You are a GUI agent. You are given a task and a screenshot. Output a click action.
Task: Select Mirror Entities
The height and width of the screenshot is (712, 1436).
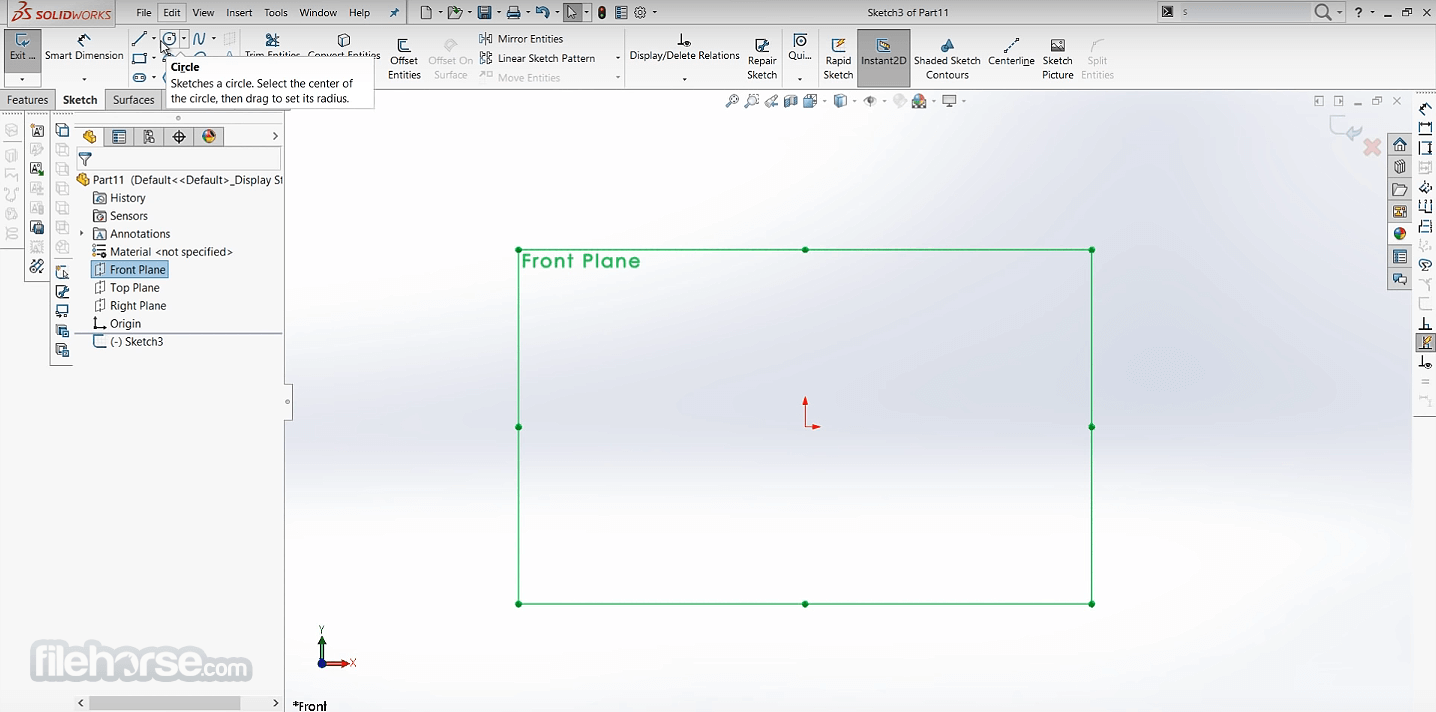[x=521, y=39]
